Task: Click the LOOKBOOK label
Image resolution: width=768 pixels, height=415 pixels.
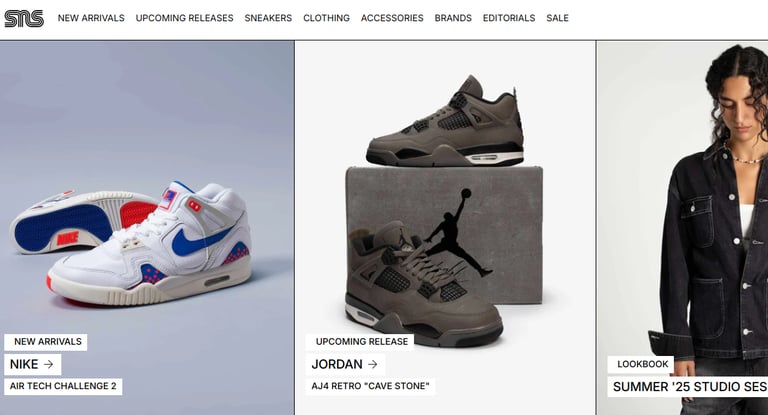Action: 641,364
